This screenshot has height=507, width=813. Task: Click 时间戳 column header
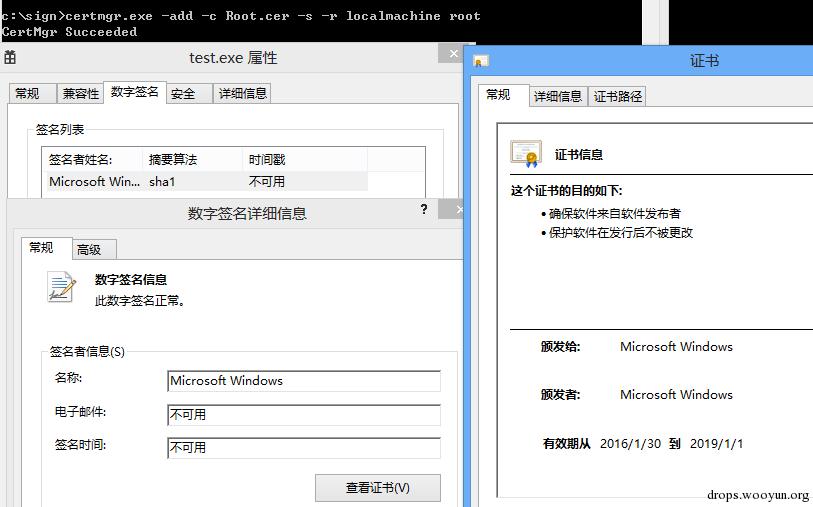(x=305, y=160)
